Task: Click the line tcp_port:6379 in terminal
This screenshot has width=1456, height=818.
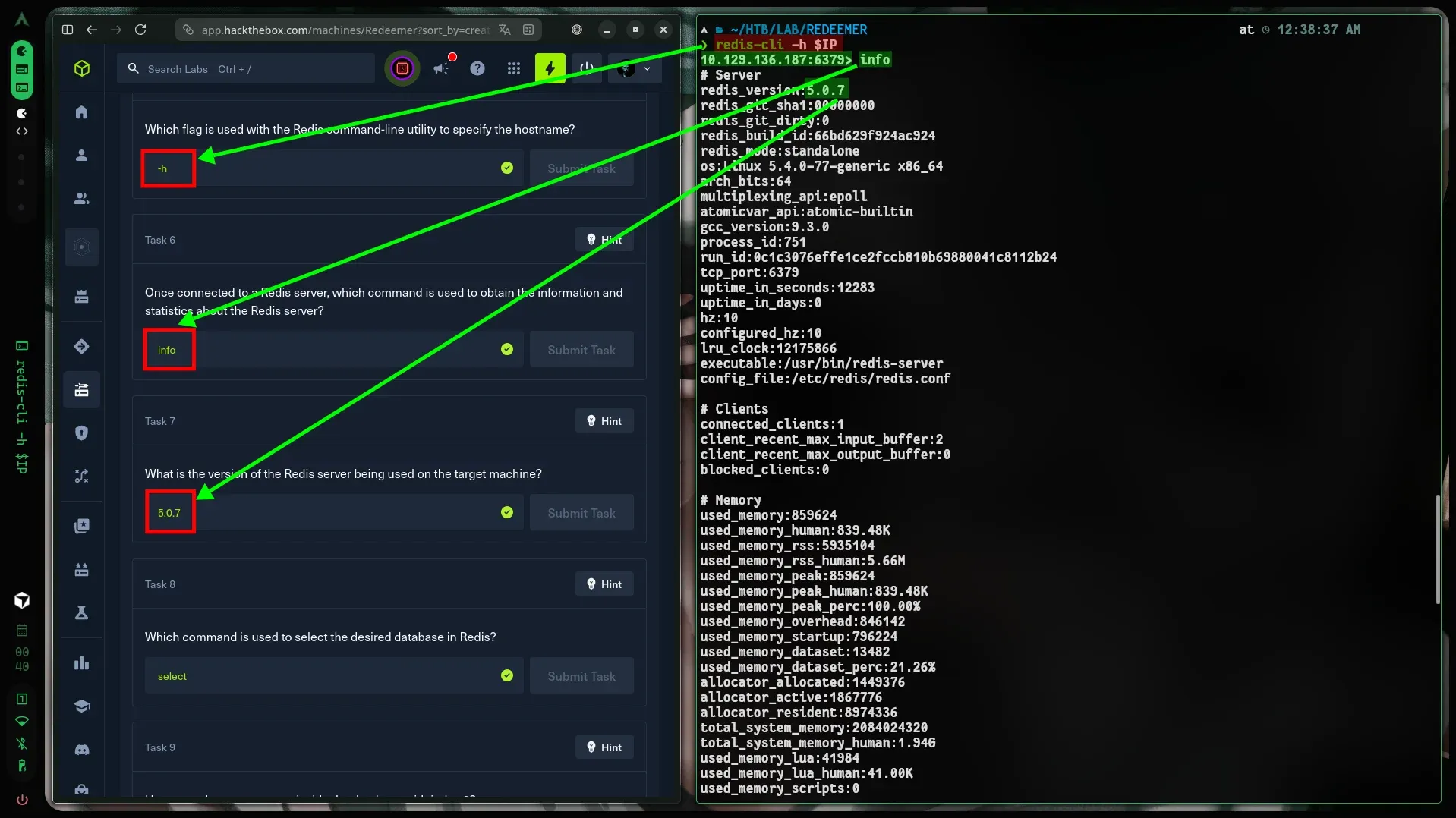Action: pos(749,272)
